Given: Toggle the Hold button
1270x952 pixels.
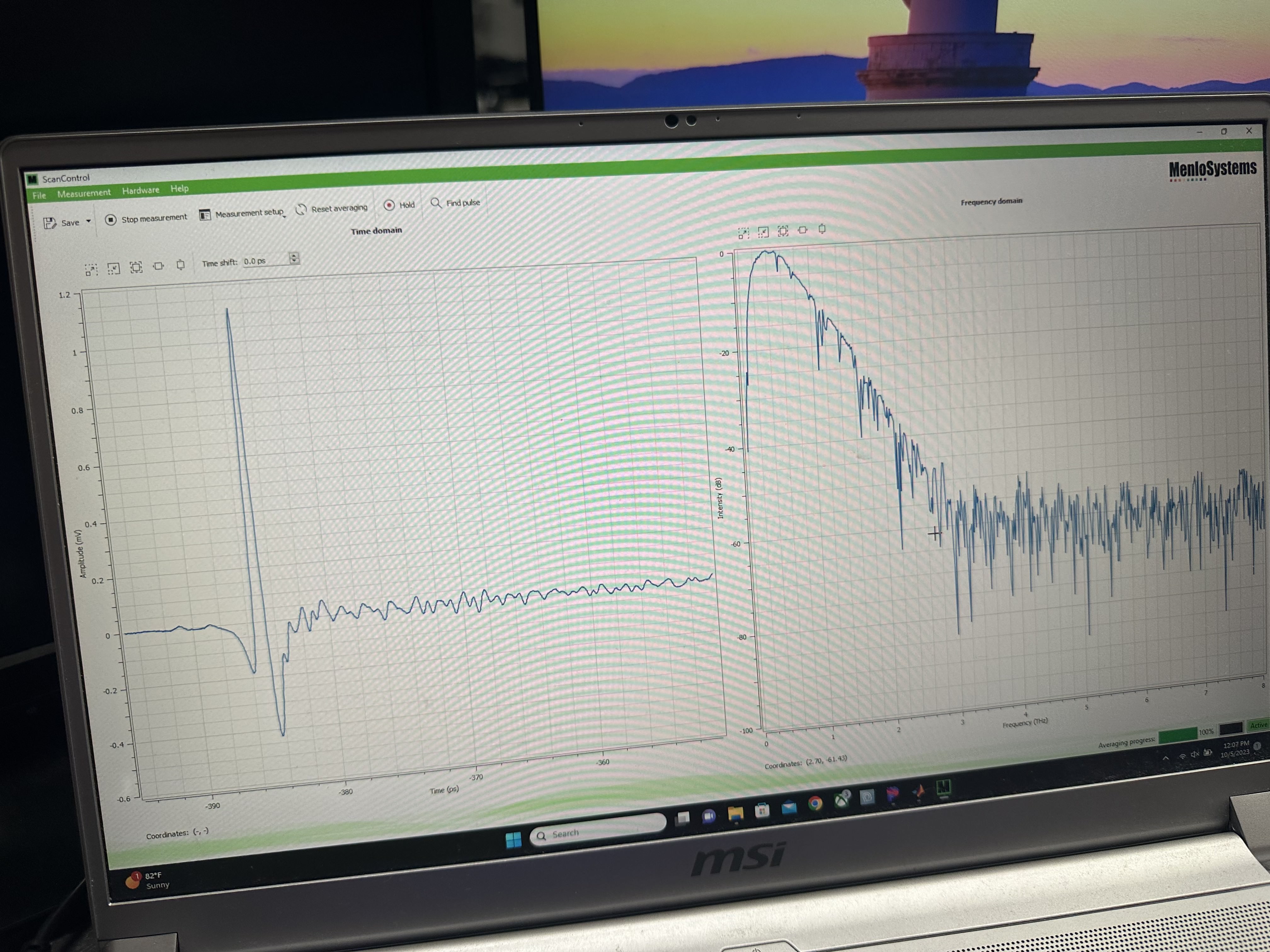Looking at the screenshot, I should click(x=399, y=205).
